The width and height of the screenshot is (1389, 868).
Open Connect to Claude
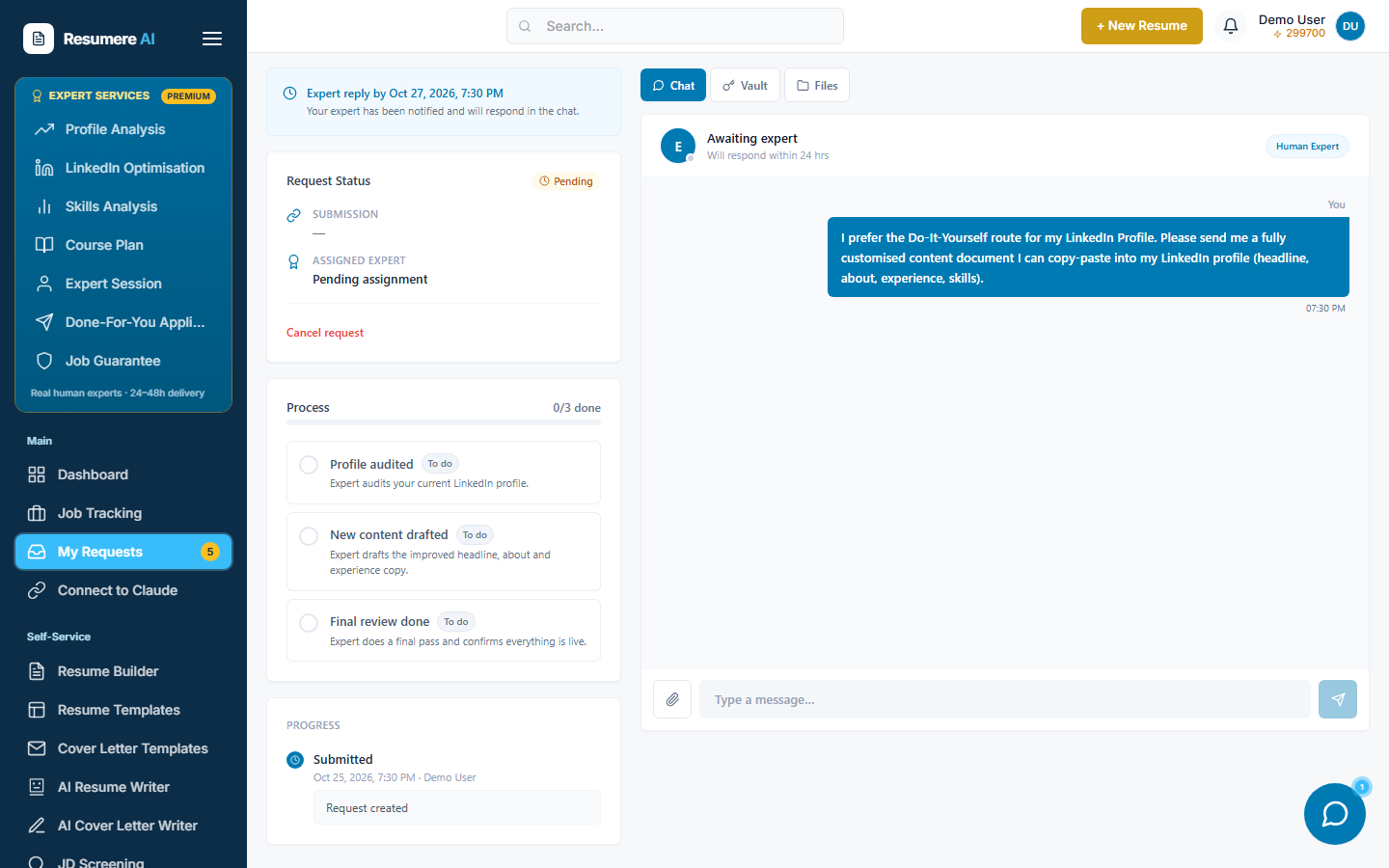coord(123,590)
